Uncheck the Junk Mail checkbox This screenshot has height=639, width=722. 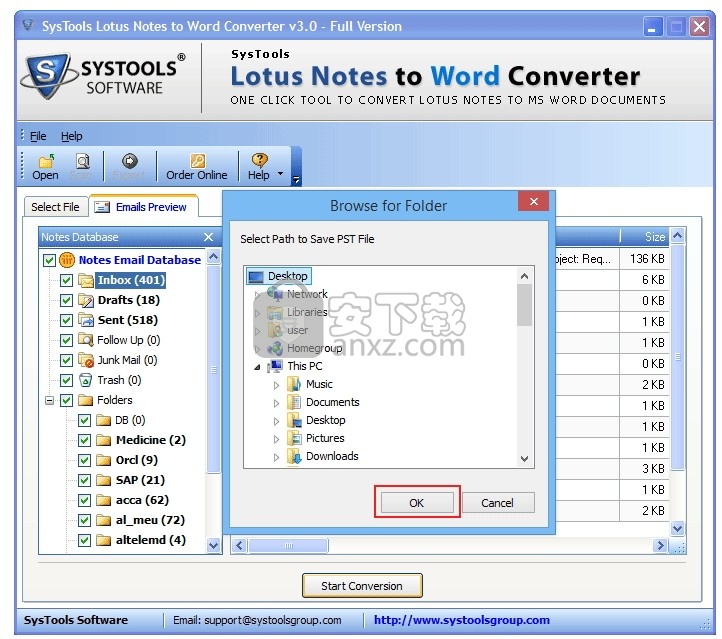click(x=66, y=360)
